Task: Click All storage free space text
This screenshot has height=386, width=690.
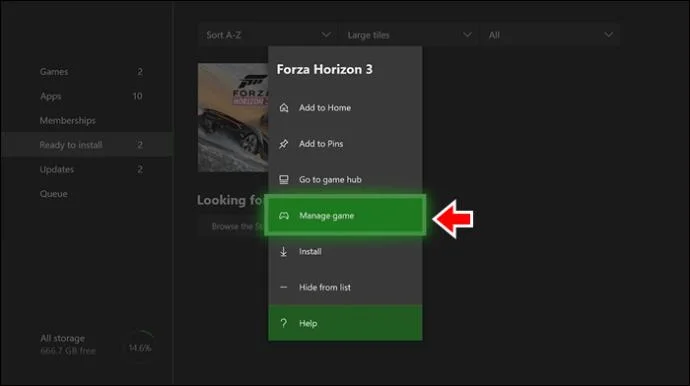Action: pyautogui.click(x=68, y=351)
